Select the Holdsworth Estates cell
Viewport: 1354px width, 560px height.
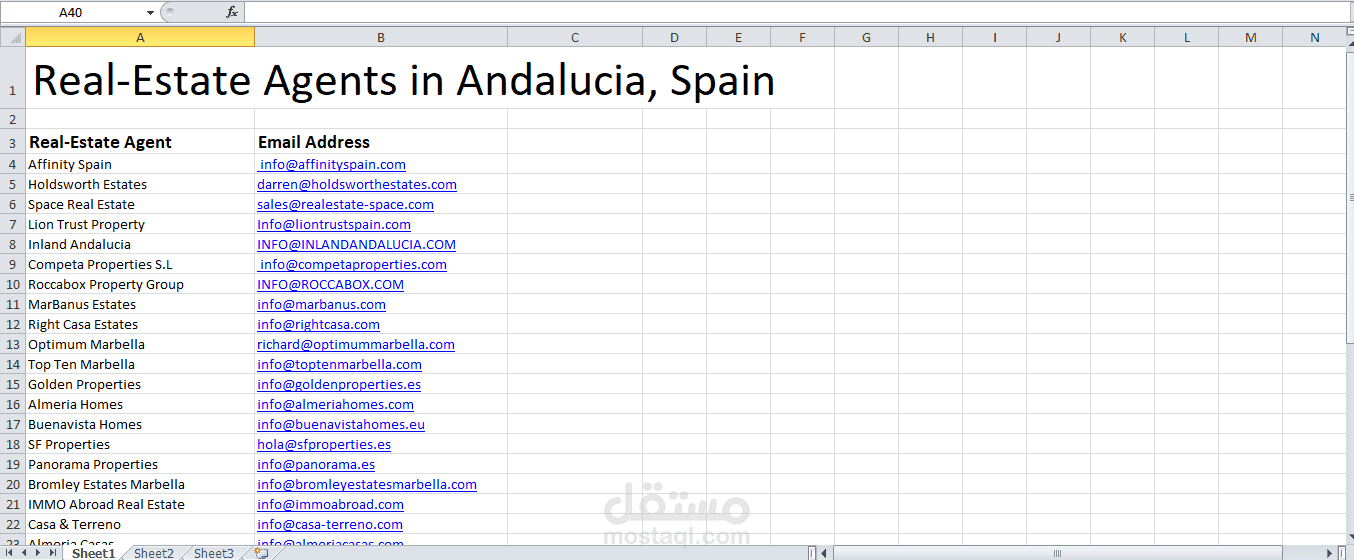pos(140,184)
